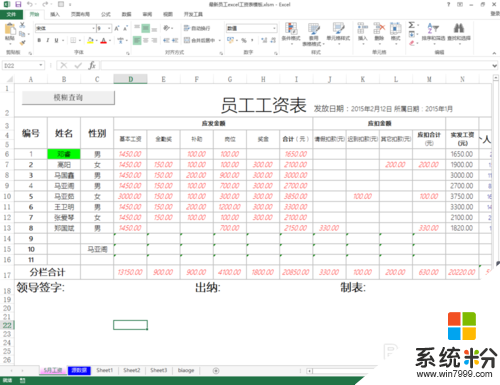This screenshot has width=500, height=385.
Task: Expand the formula bar
Action: click(494, 66)
